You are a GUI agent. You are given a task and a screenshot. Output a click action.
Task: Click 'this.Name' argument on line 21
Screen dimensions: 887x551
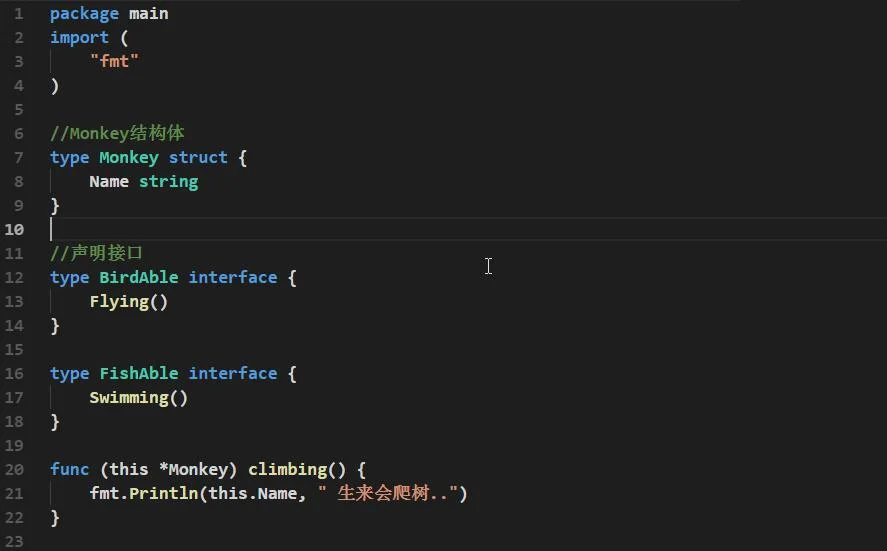[253, 493]
